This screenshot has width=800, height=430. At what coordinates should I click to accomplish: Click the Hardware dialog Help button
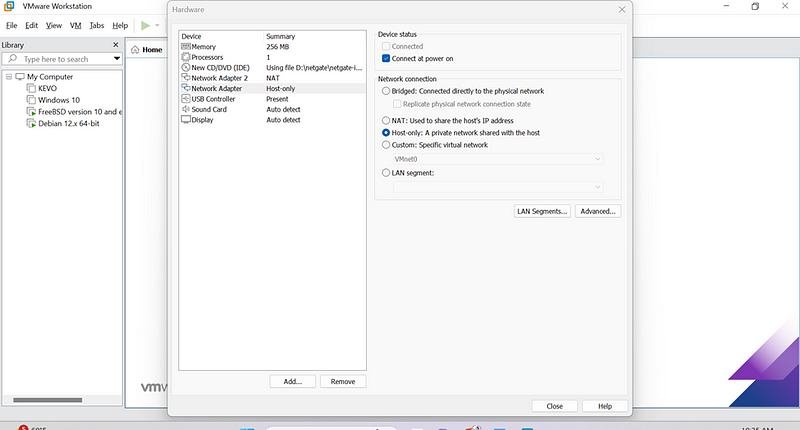pyautogui.click(x=605, y=406)
